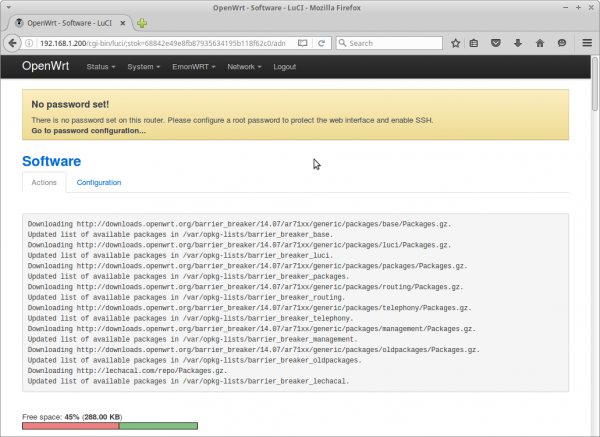Click the barrier_breaker_base updated line
Viewport: 600px width, 437px height.
pyautogui.click(x=180, y=235)
